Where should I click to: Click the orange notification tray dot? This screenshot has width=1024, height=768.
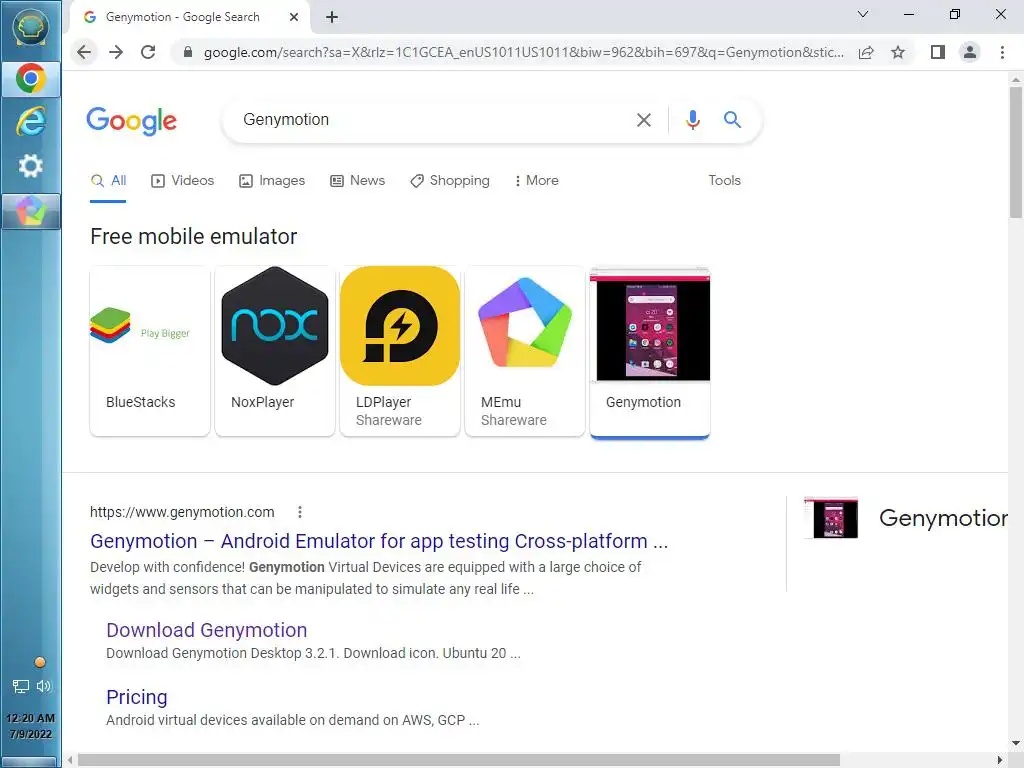pos(40,662)
